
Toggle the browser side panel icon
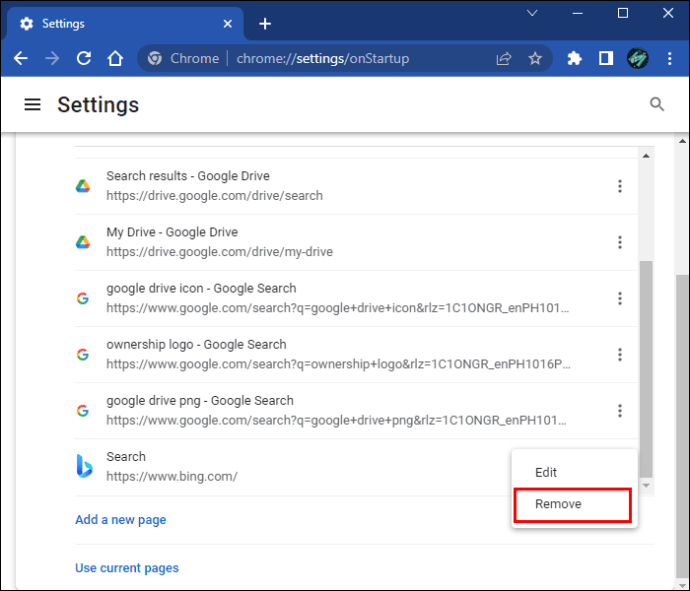coord(605,59)
